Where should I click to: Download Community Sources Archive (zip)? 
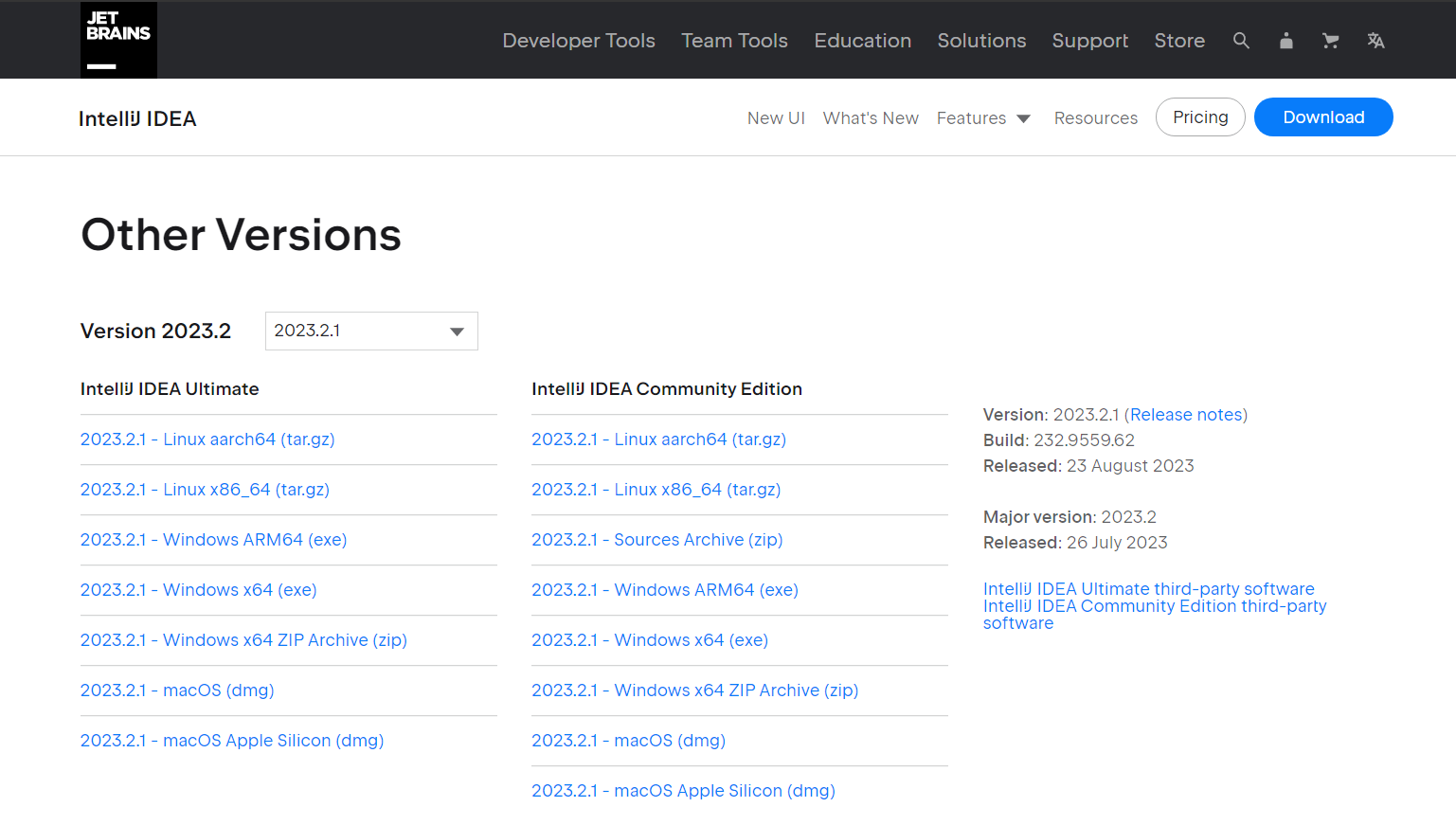pyautogui.click(x=656, y=540)
